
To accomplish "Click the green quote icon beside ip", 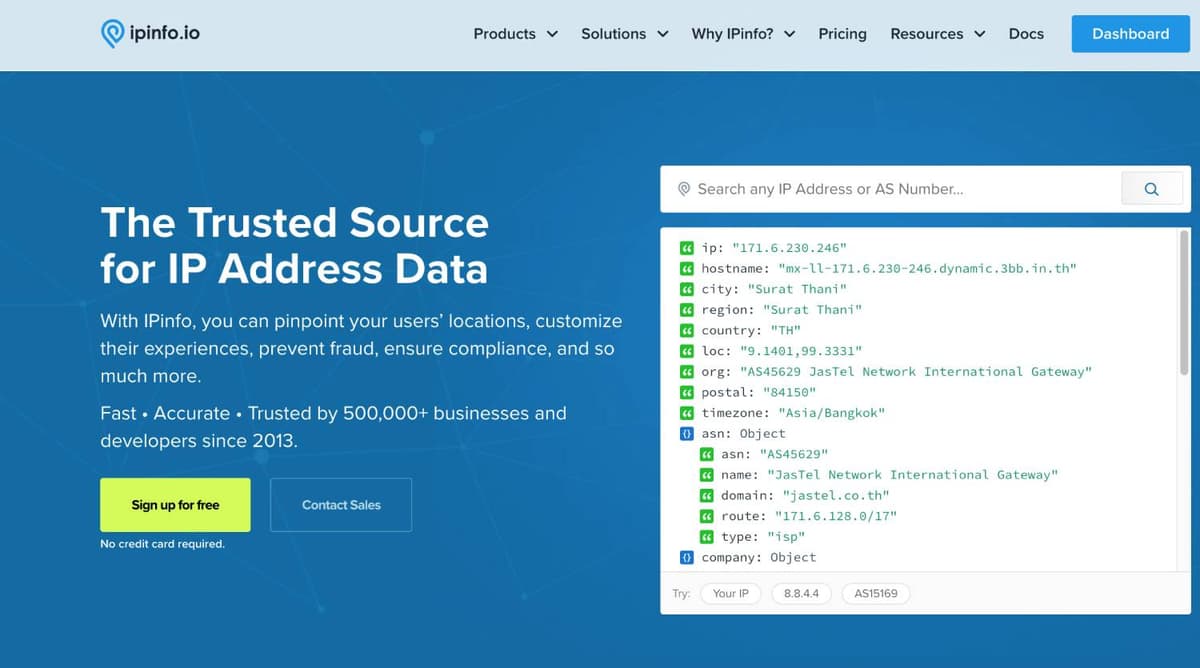I will 687,247.
